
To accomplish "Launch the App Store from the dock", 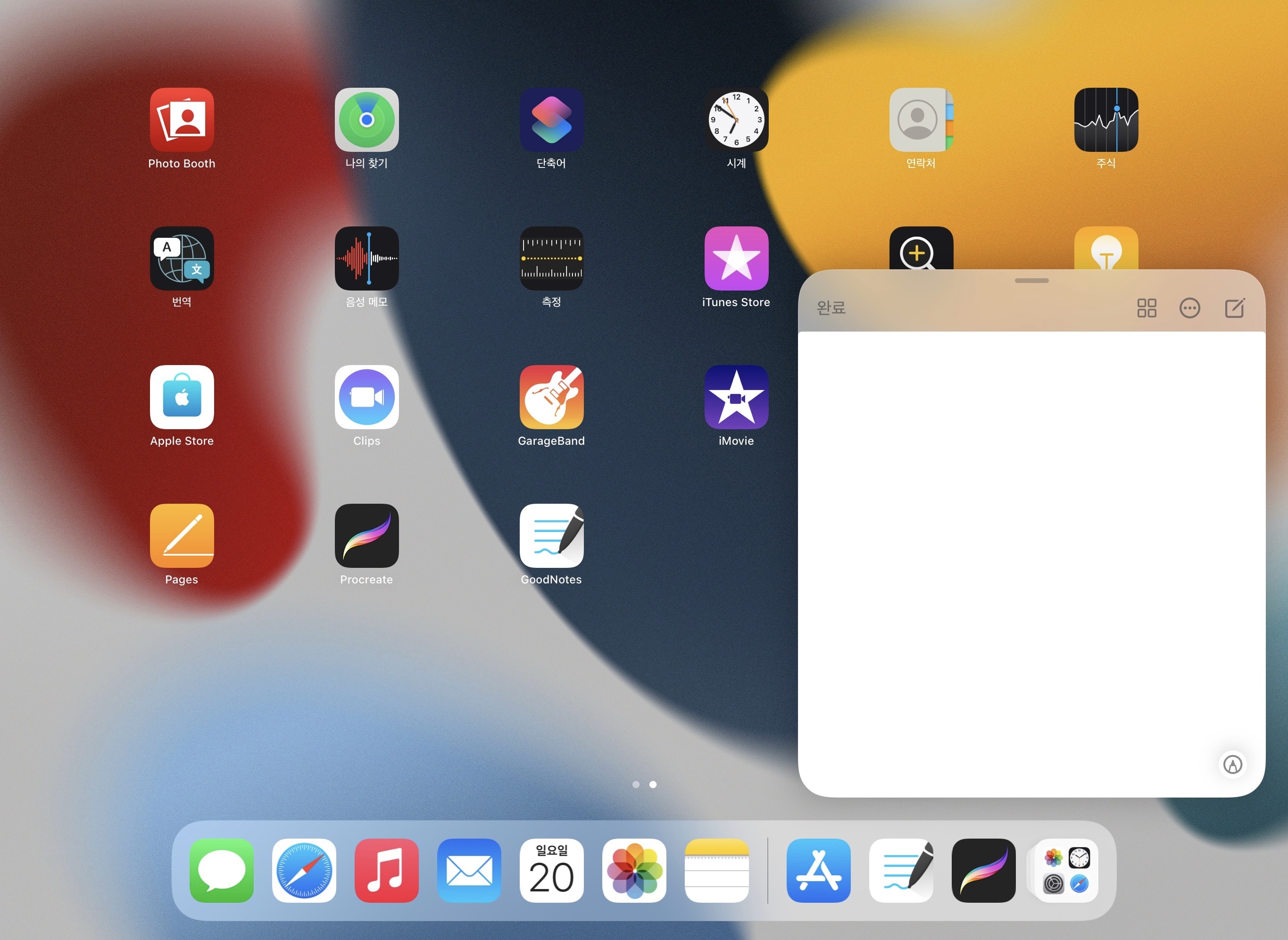I will (819, 871).
